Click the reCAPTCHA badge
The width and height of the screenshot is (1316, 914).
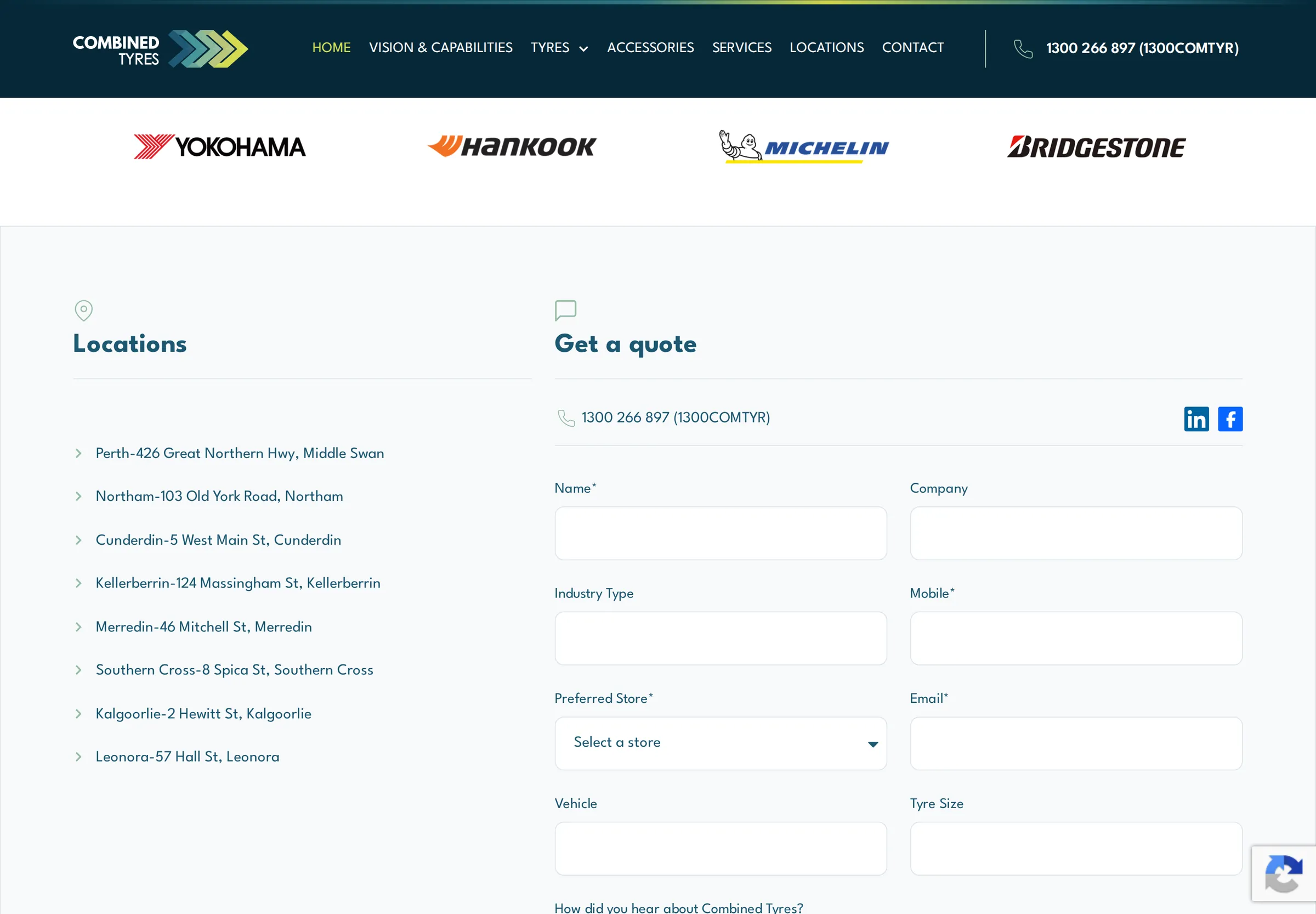[1283, 873]
